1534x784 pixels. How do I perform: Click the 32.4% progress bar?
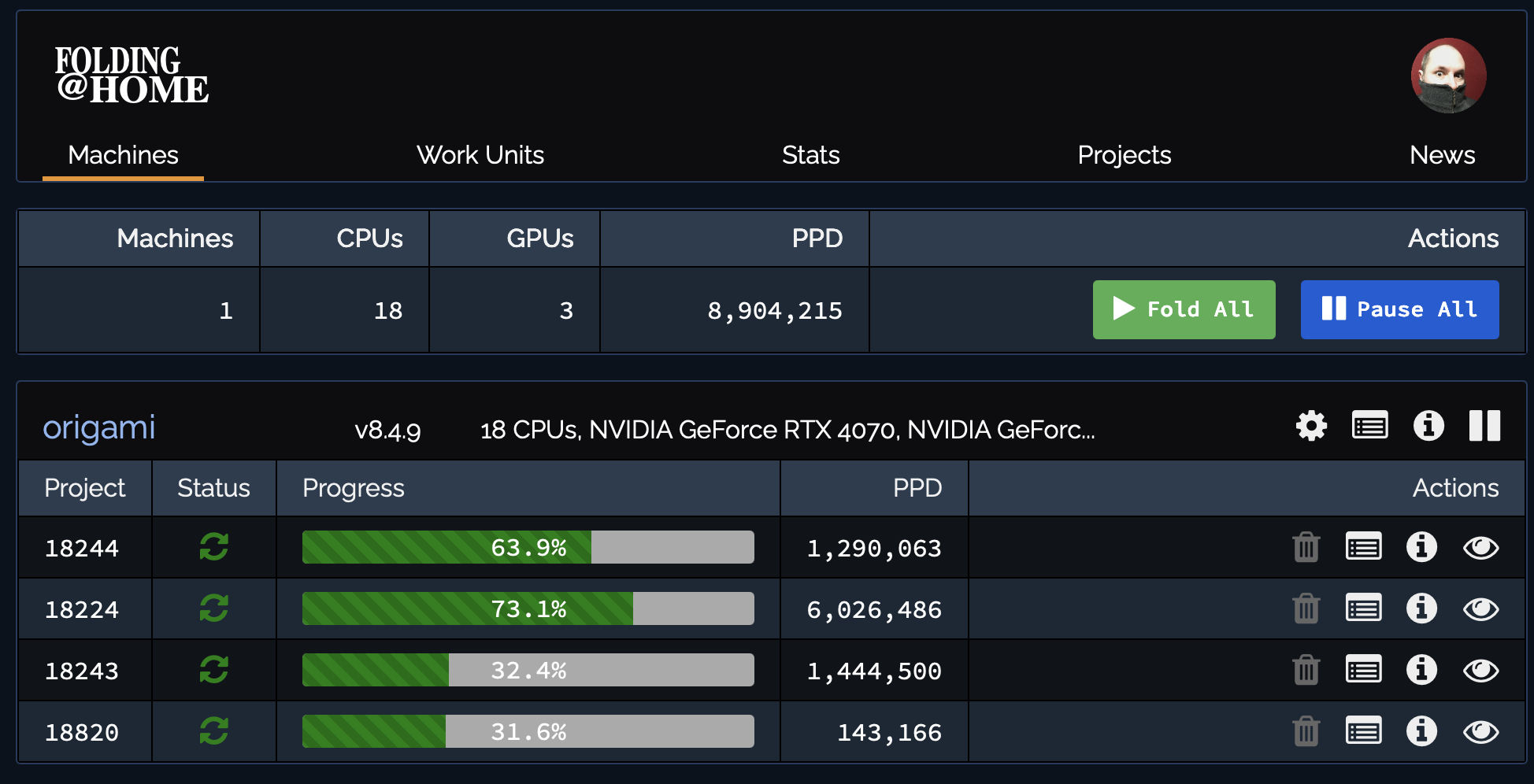528,670
